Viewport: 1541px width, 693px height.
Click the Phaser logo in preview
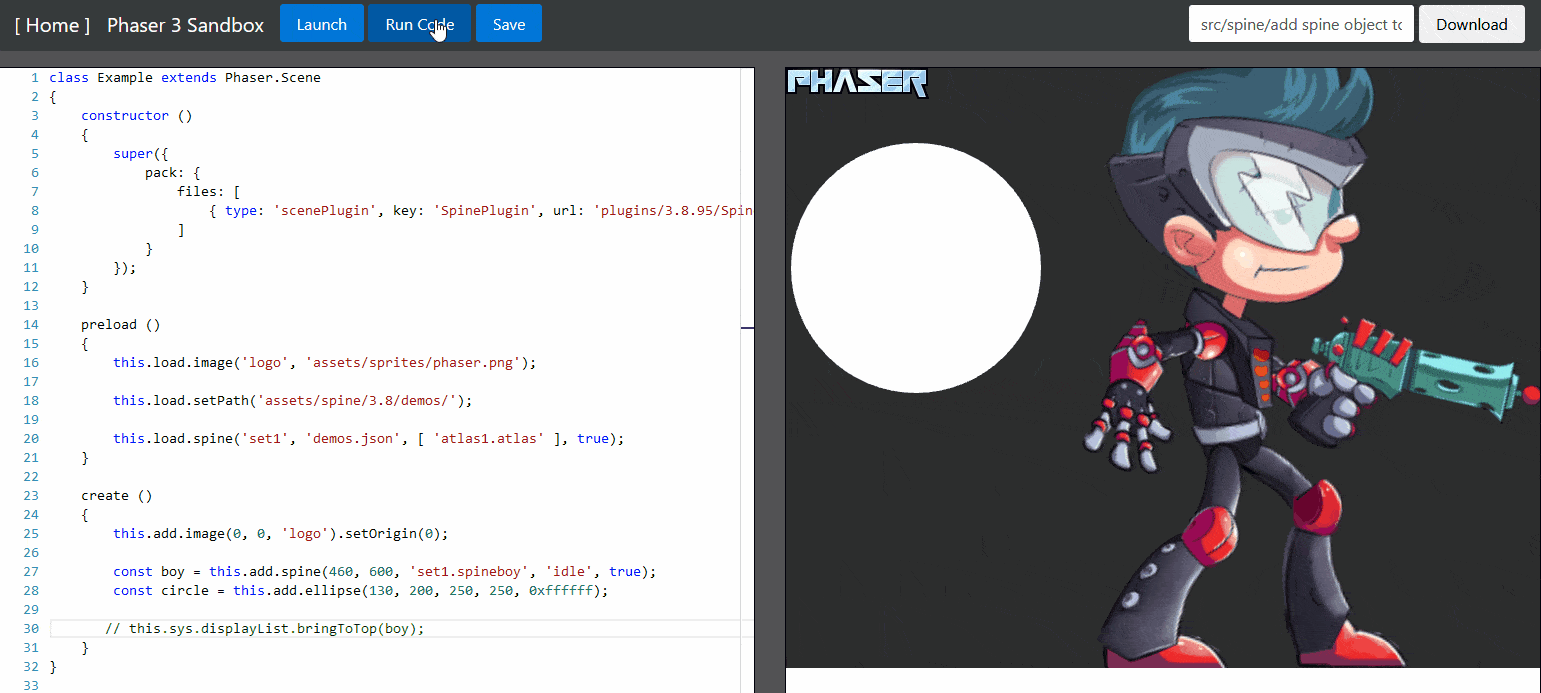coord(857,82)
